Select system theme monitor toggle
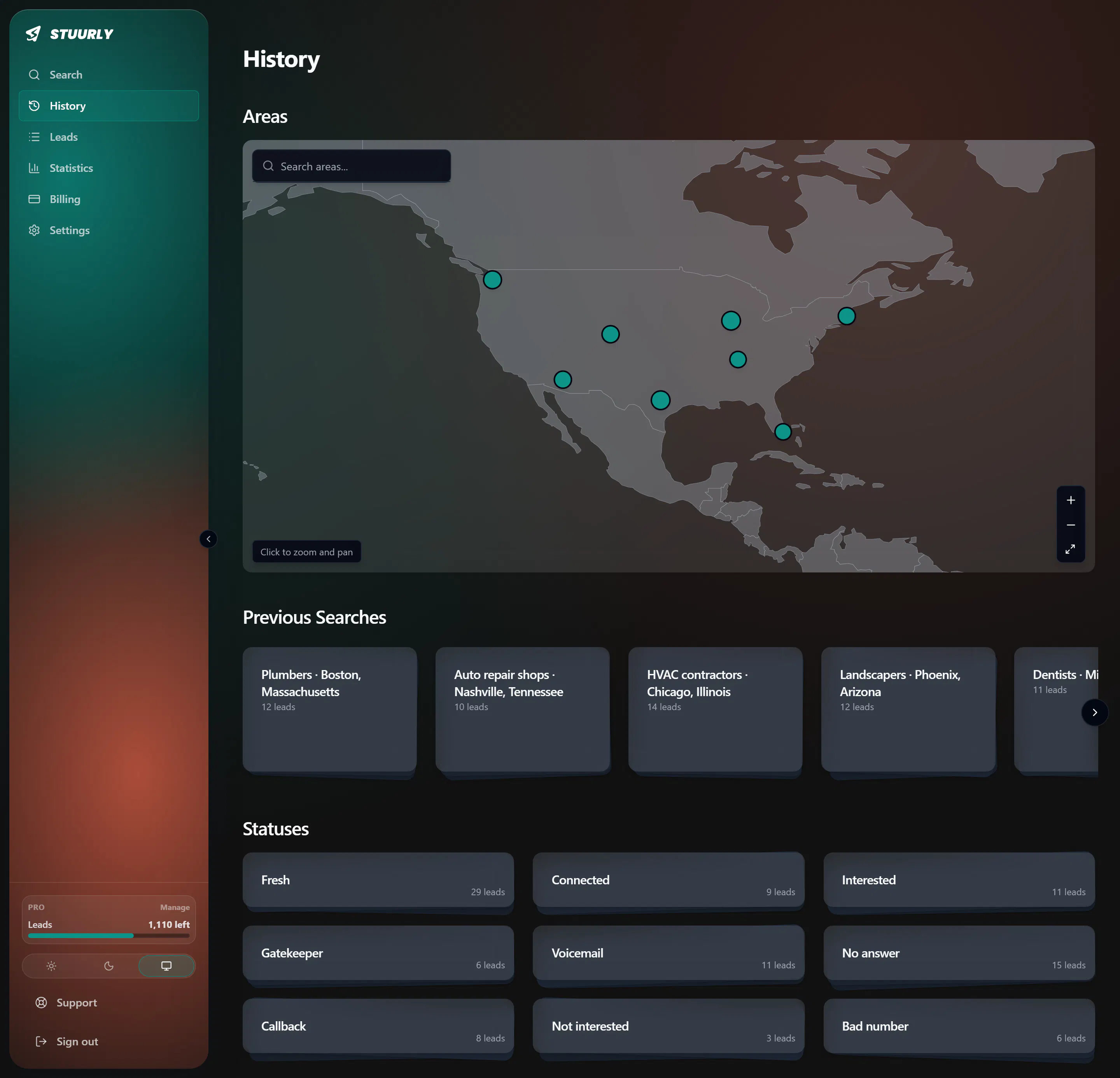The height and width of the screenshot is (1078, 1120). (x=166, y=966)
